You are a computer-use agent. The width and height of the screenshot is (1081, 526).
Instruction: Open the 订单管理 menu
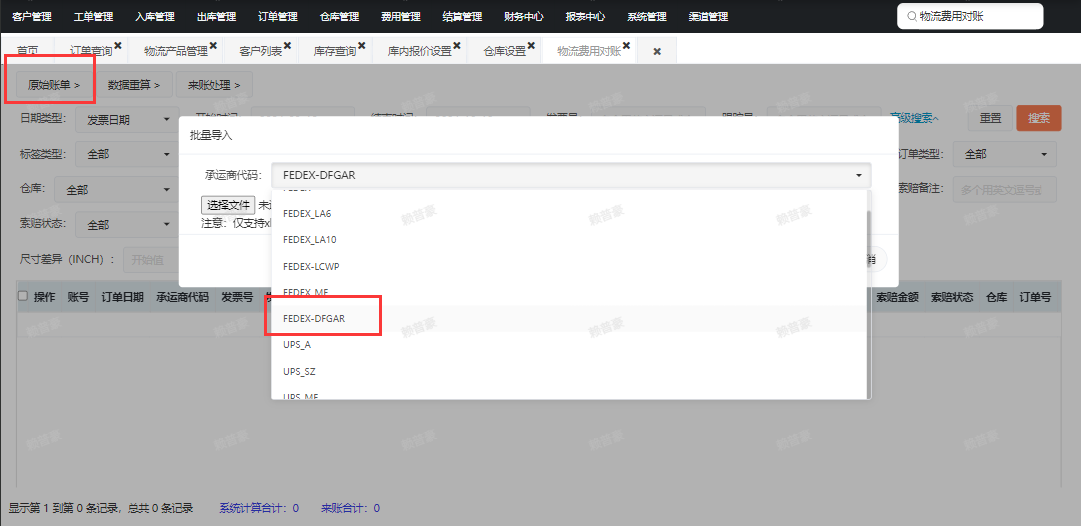tap(278, 17)
